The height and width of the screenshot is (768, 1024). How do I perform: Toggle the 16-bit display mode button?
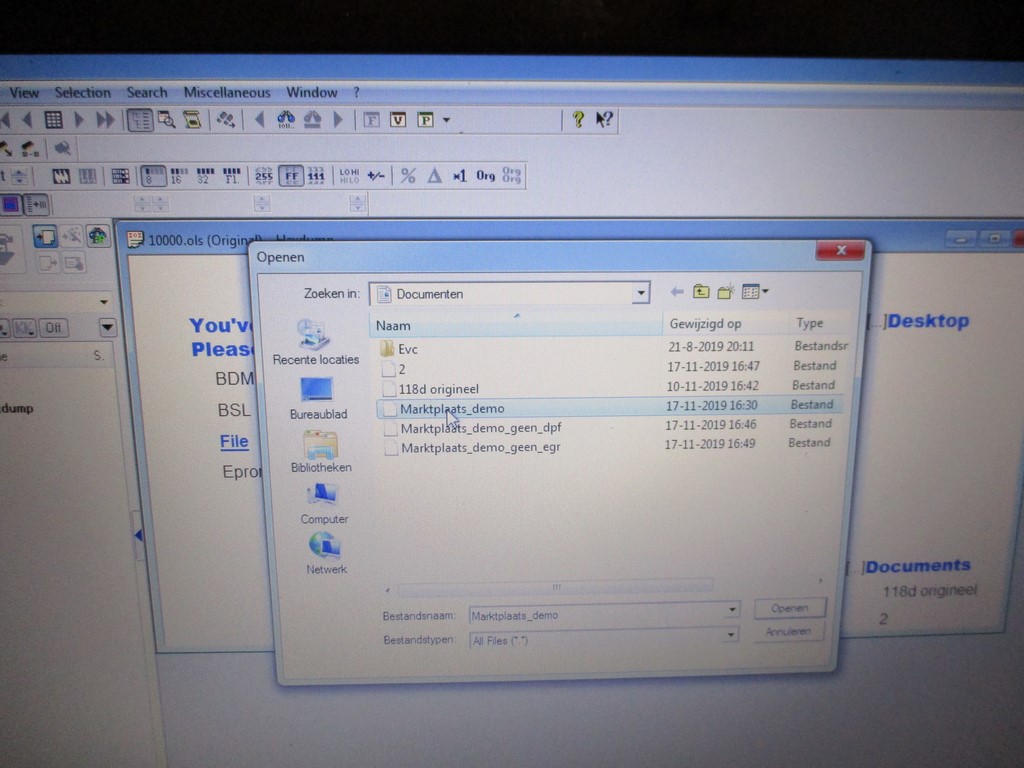click(177, 176)
